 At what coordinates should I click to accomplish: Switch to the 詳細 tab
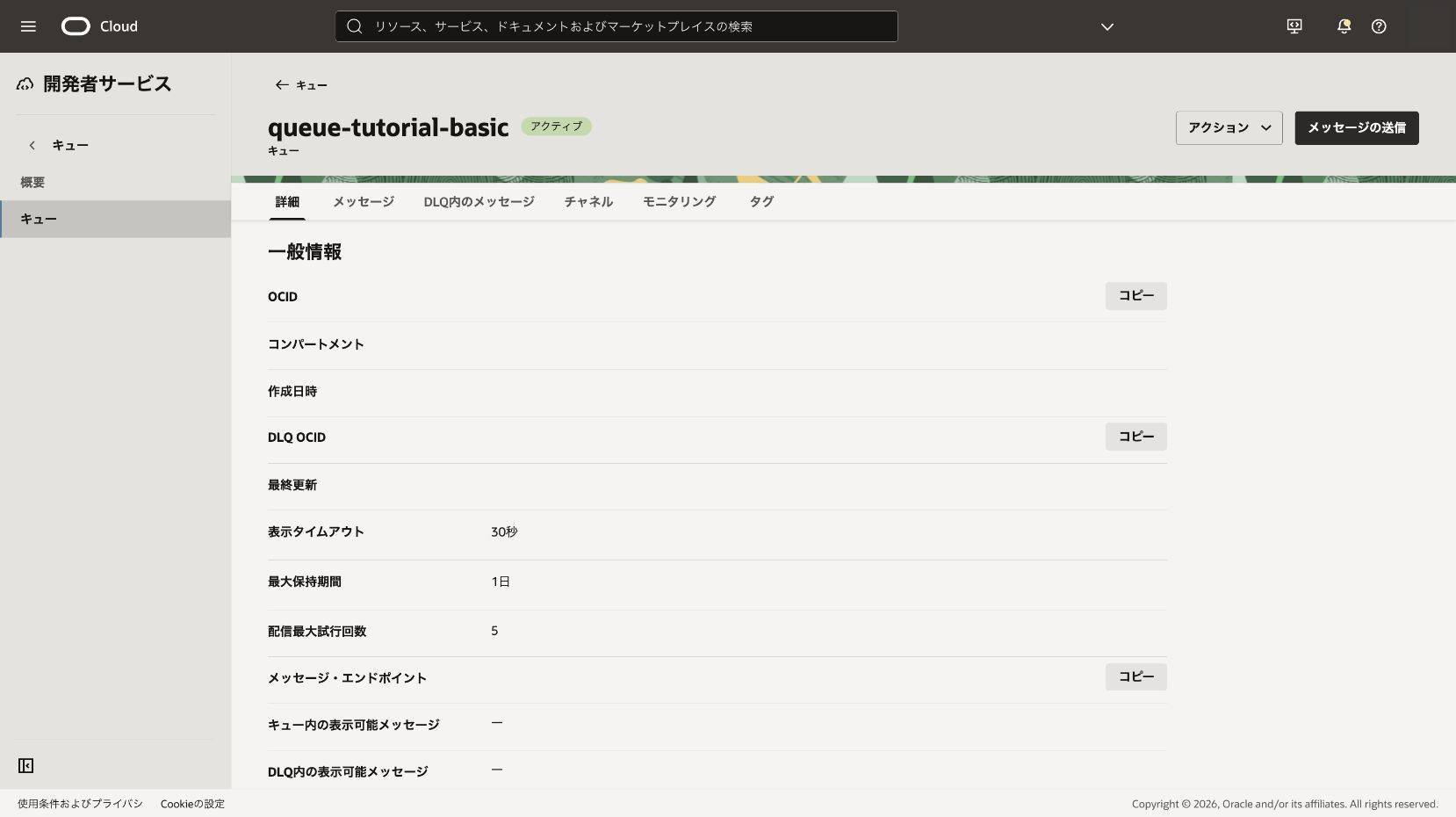287,202
